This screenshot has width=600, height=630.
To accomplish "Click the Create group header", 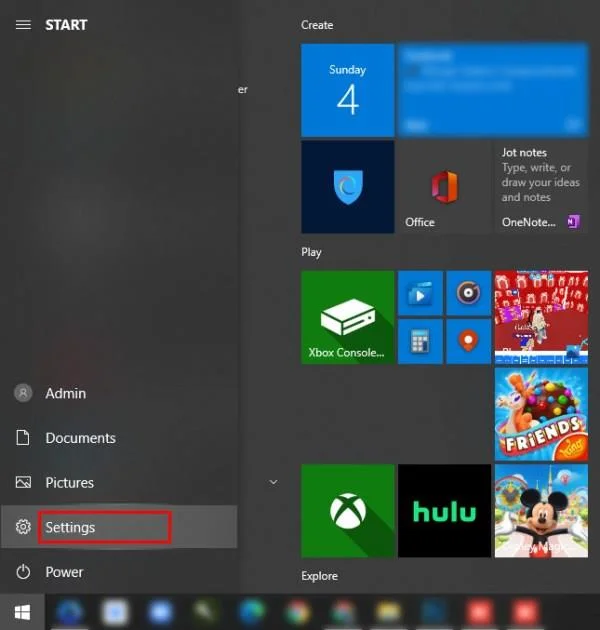I will point(317,25).
